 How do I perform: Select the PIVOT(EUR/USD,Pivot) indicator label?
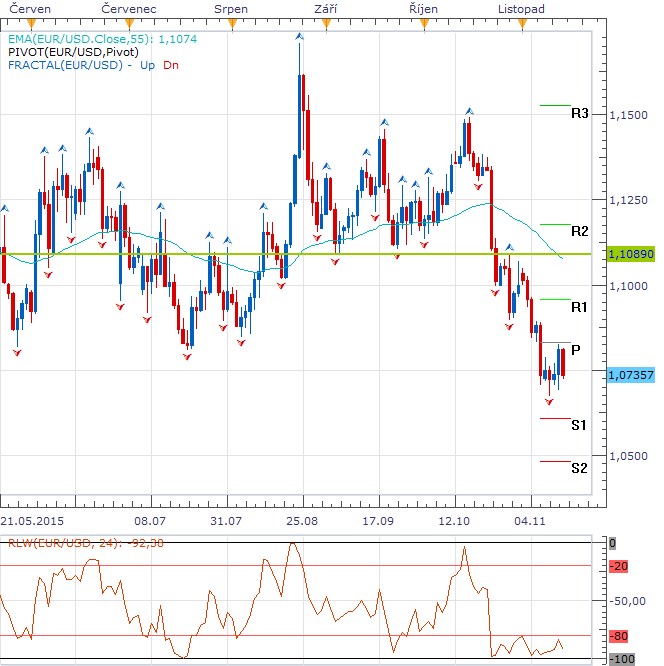click(73, 52)
